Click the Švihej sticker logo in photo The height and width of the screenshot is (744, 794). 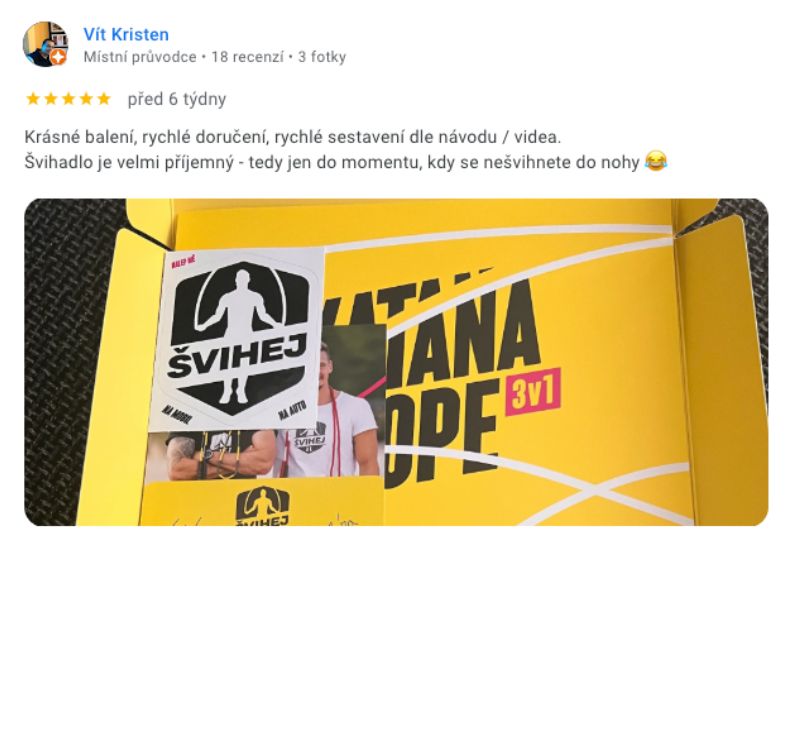(238, 338)
